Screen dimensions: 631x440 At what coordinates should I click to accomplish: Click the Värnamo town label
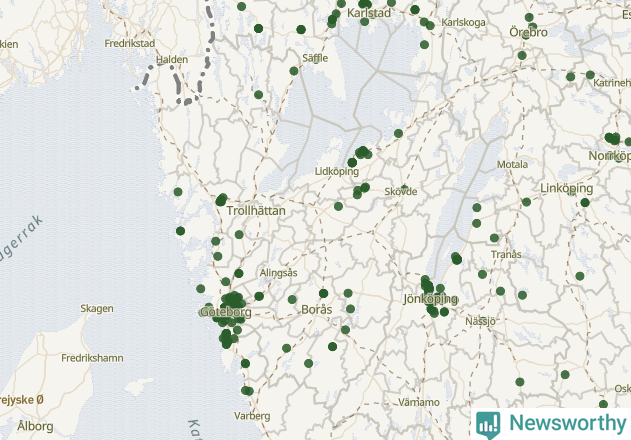click(419, 402)
